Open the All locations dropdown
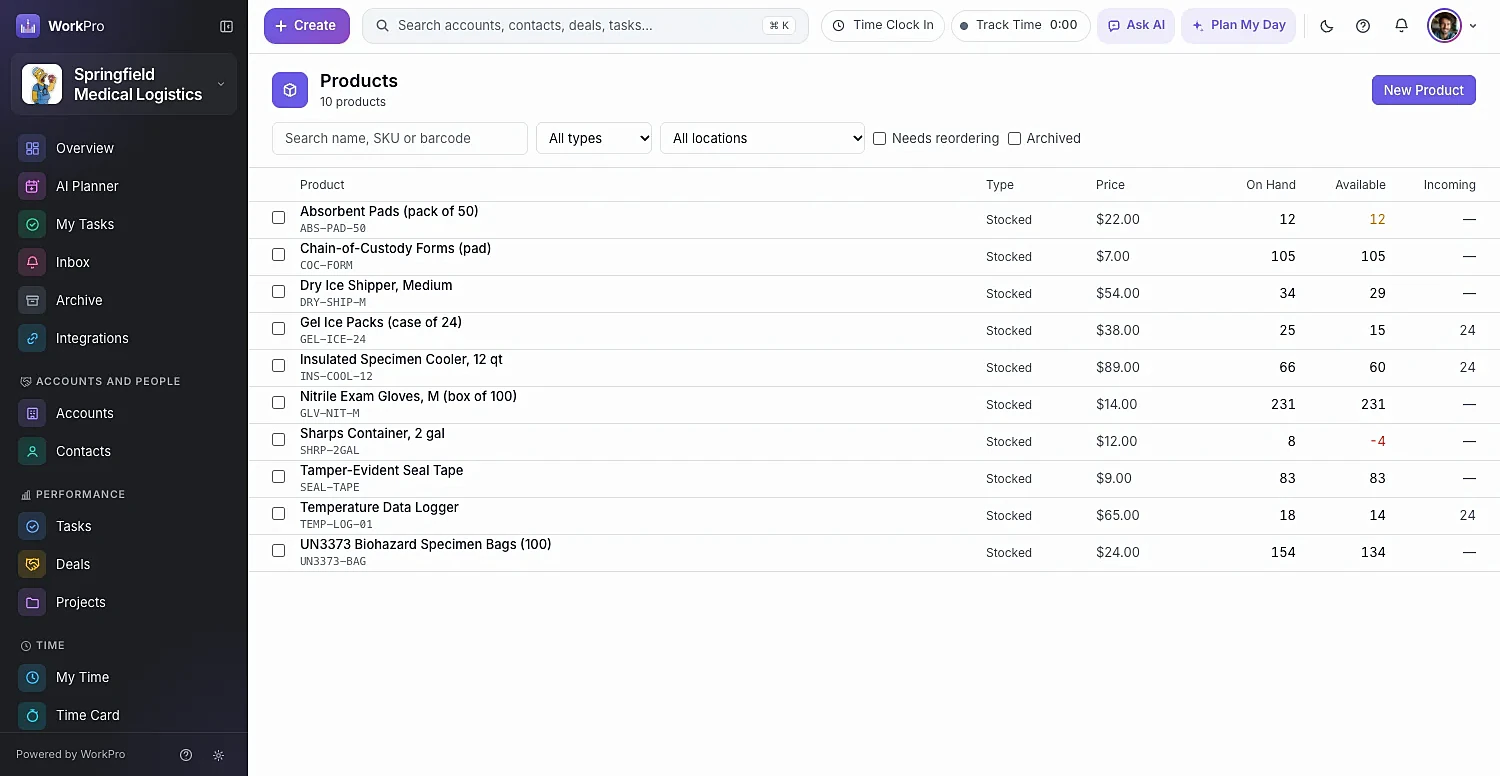Screen dimensions: 1500x776 point(763,138)
